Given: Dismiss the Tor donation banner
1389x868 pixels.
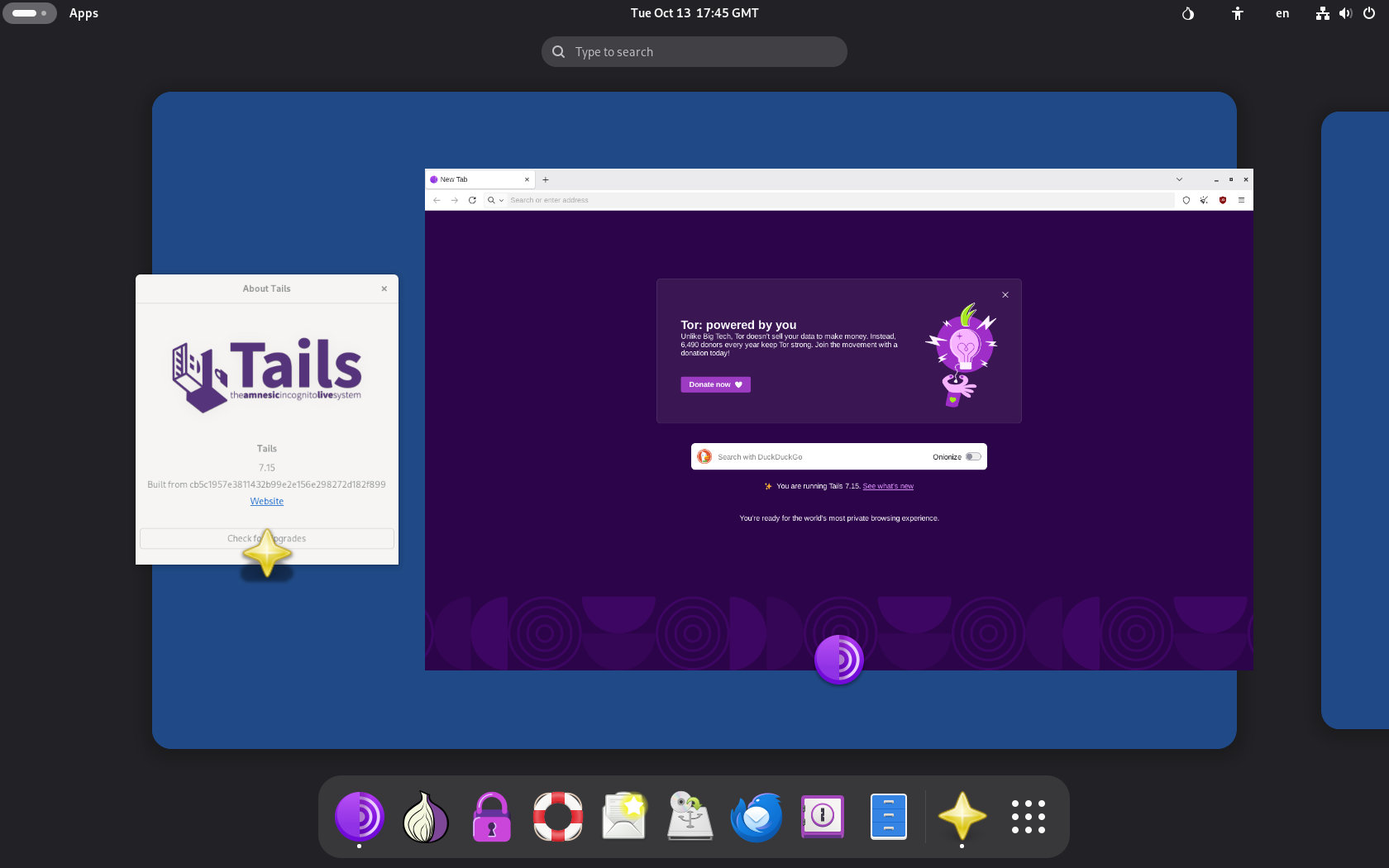Looking at the screenshot, I should (x=1005, y=295).
